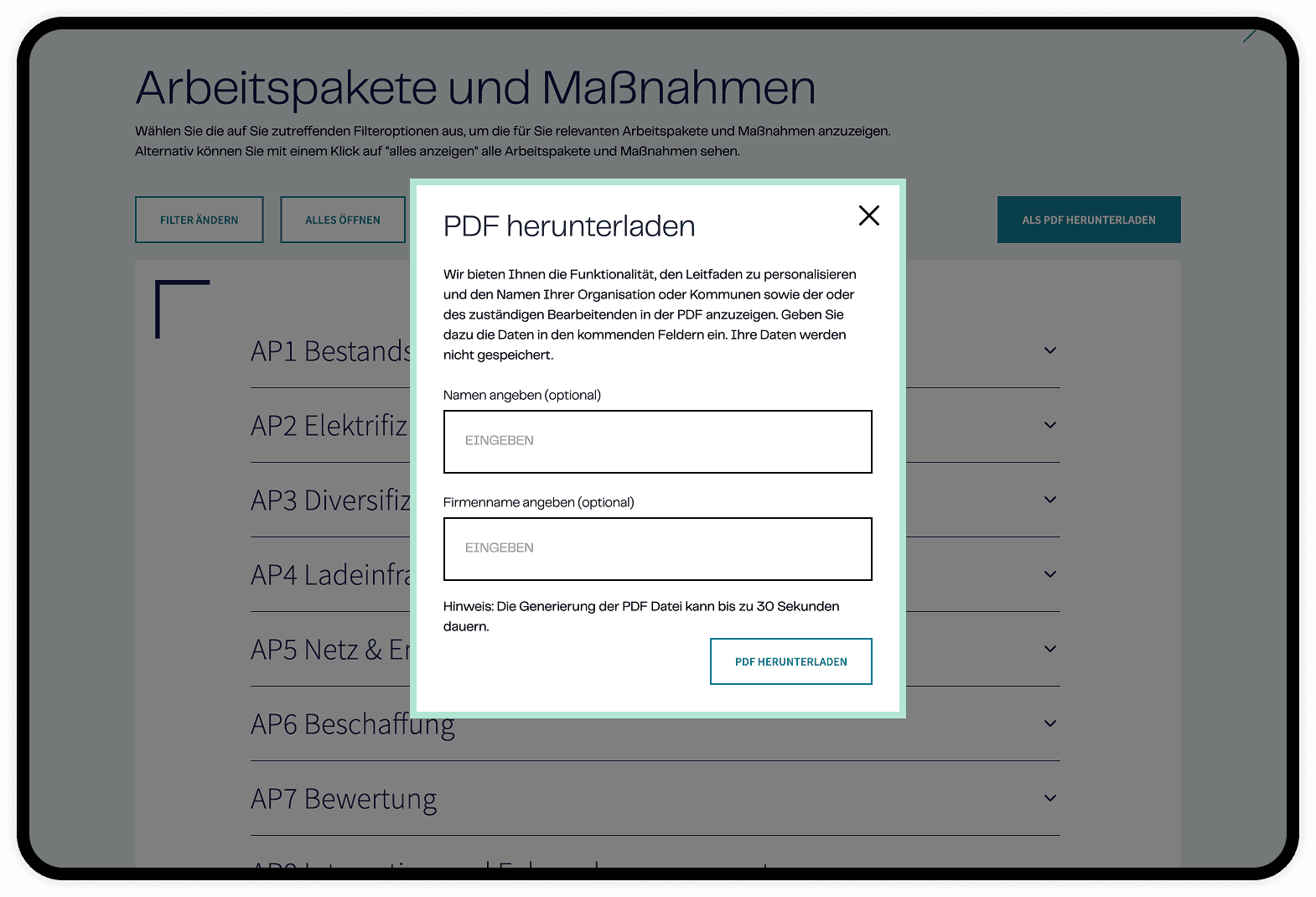Screen dimensions: 1316x897
Task: Click the Firmenname angeben (optional) label
Action: (x=539, y=502)
